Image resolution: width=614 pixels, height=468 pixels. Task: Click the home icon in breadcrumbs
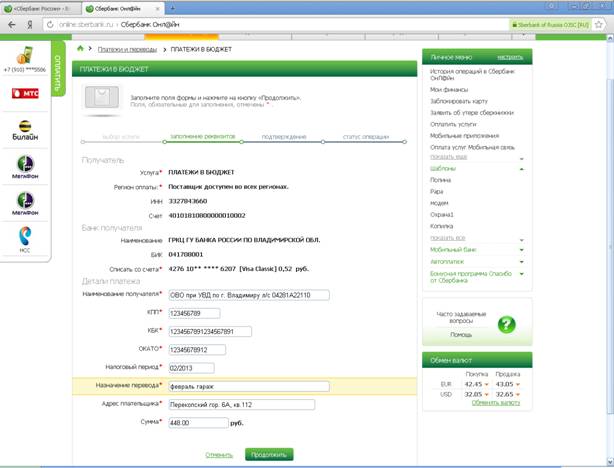point(80,47)
